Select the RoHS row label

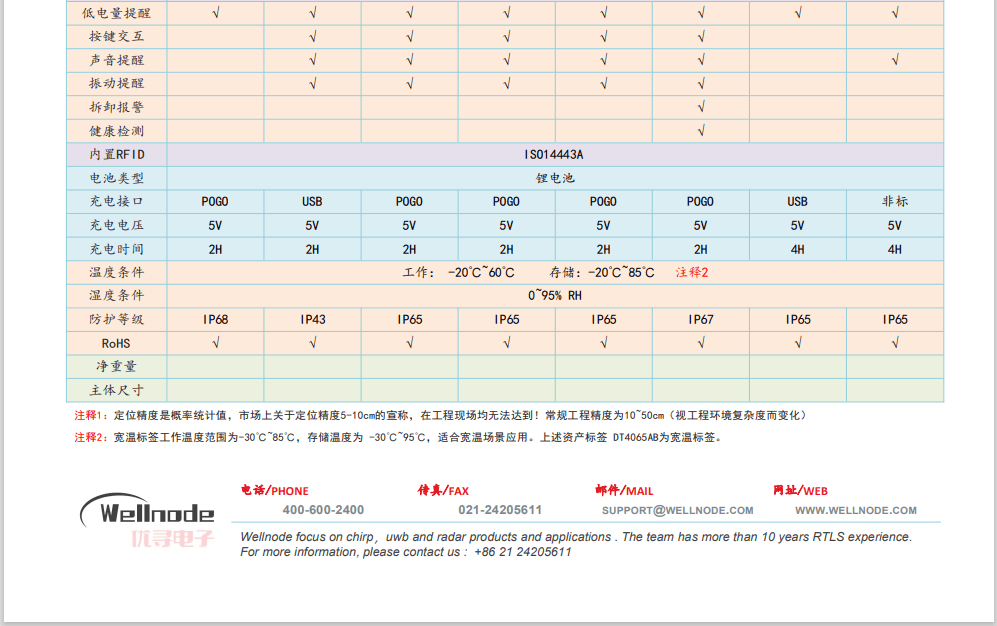(x=116, y=344)
